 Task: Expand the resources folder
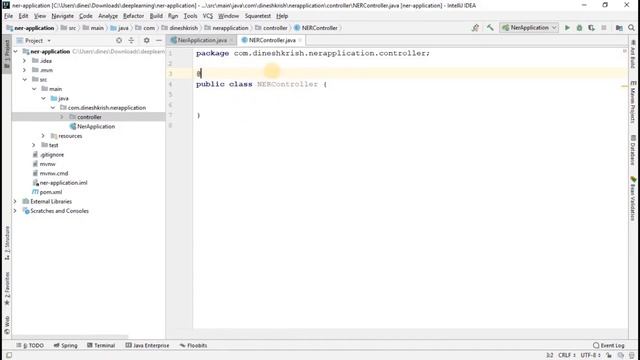(x=43, y=136)
